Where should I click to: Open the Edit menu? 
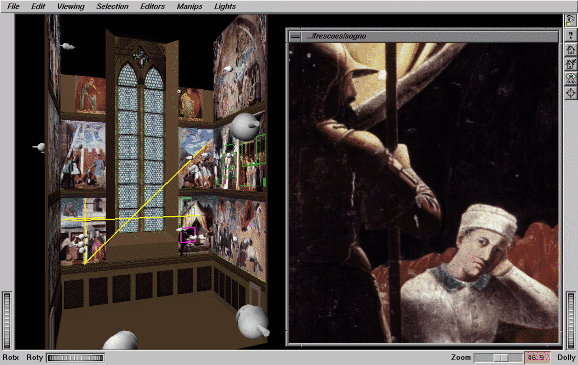38,6
